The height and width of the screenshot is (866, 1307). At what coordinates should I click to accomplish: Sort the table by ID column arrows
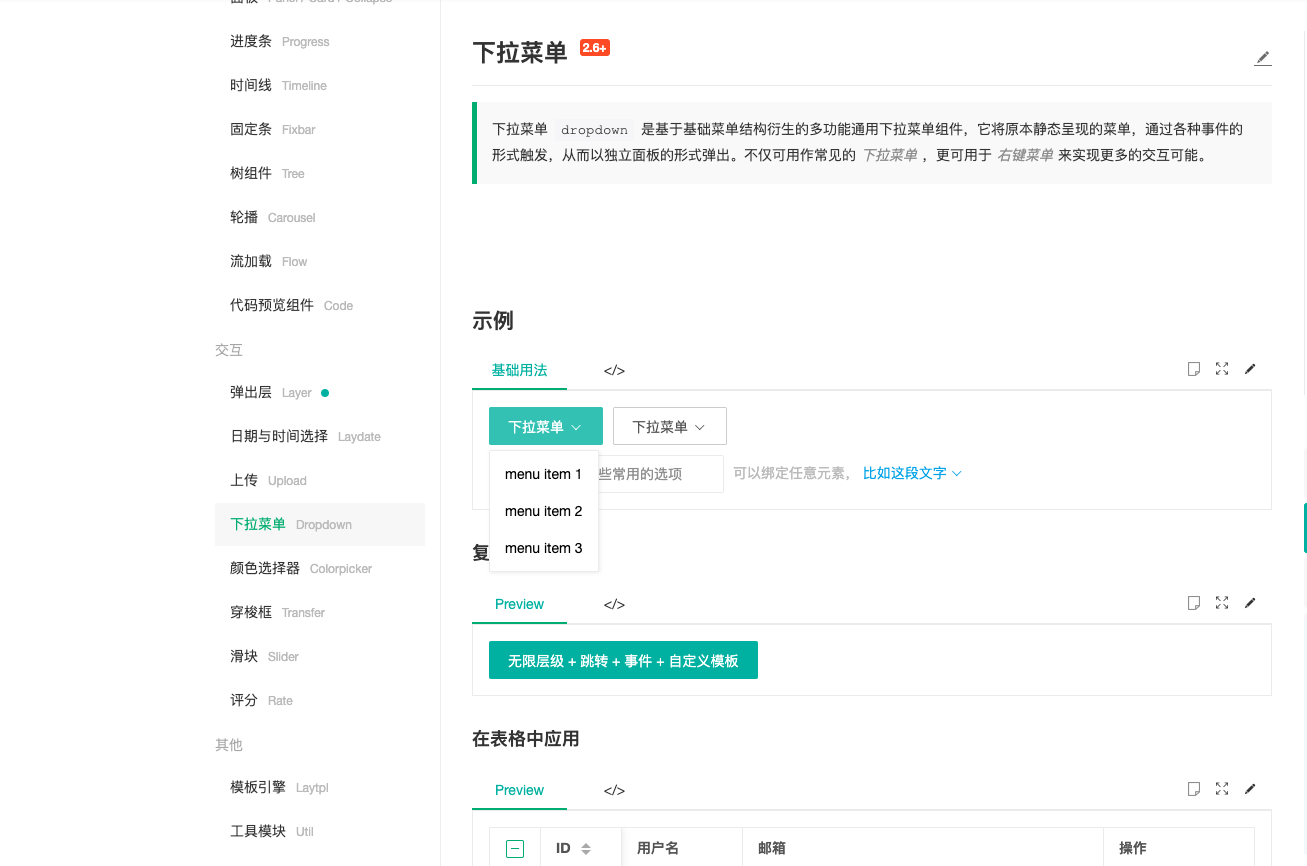click(x=586, y=849)
